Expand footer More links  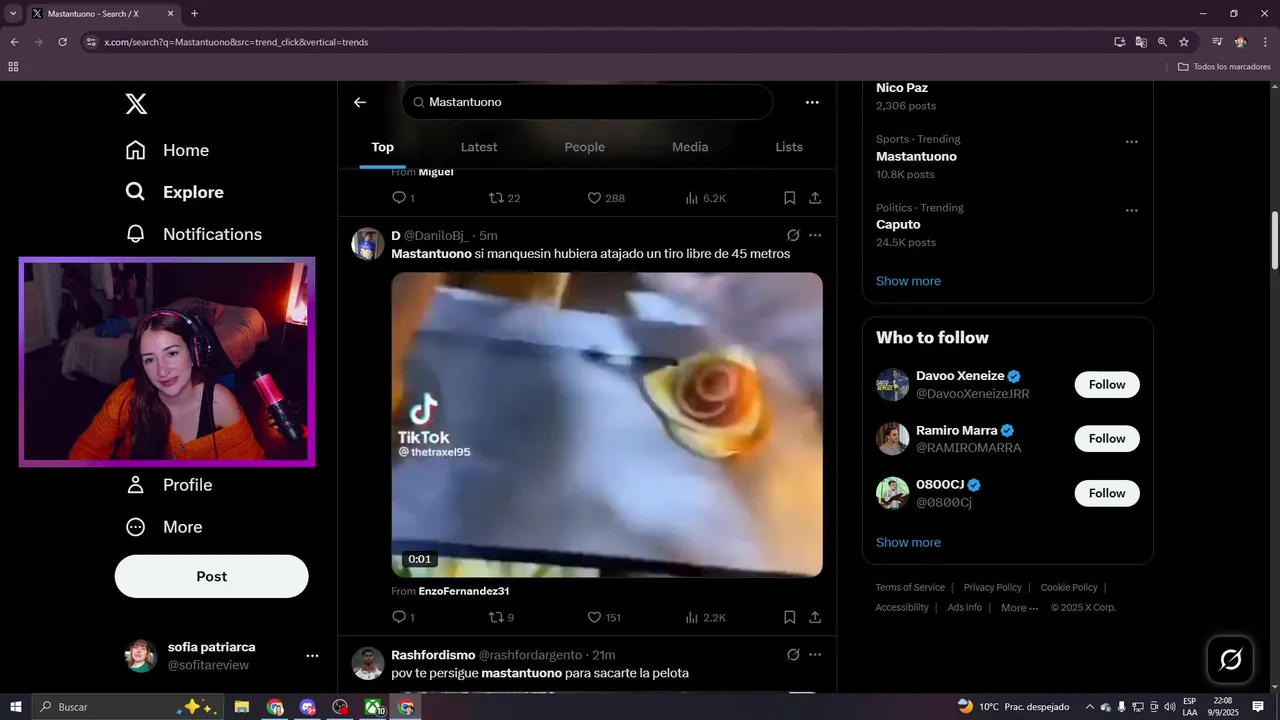pos(1019,608)
